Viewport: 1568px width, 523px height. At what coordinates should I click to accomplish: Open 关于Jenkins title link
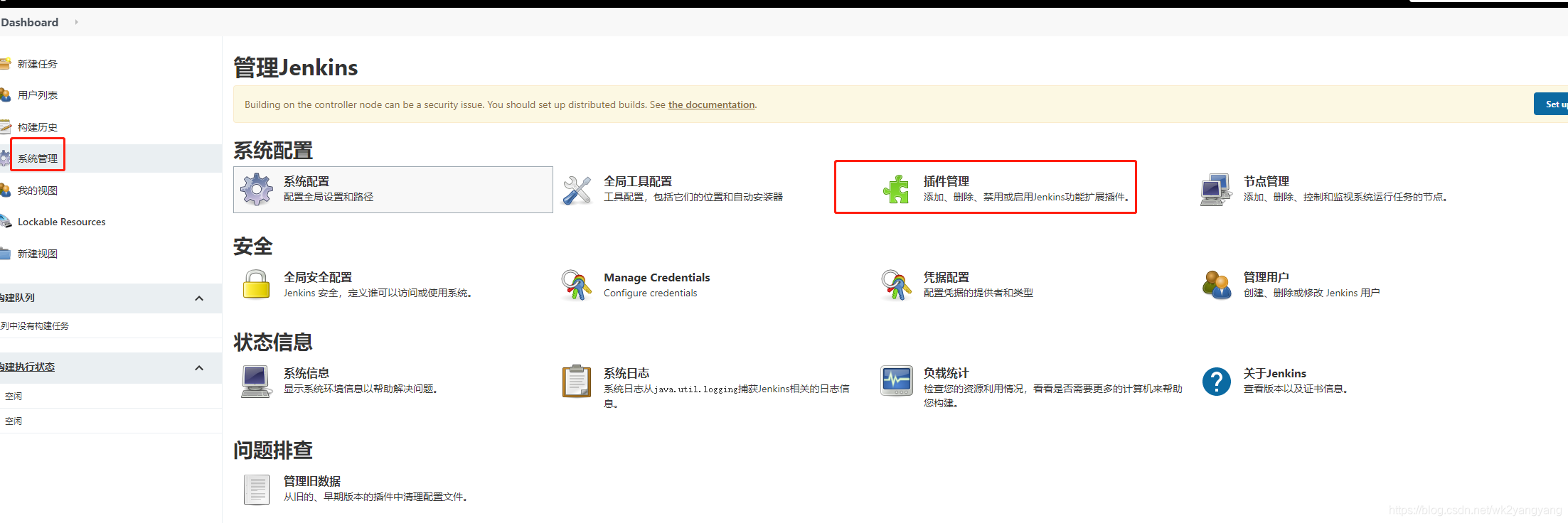(1274, 373)
